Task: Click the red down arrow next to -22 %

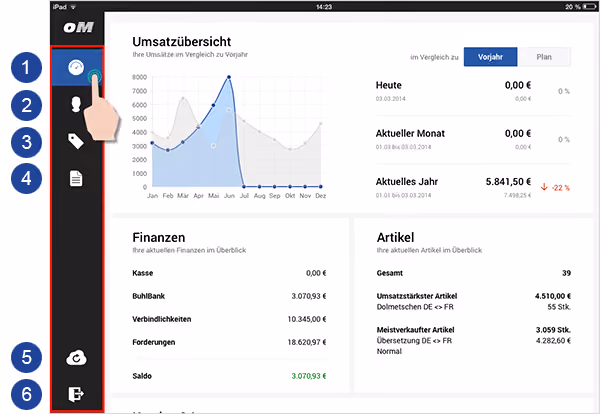Action: tap(544, 187)
